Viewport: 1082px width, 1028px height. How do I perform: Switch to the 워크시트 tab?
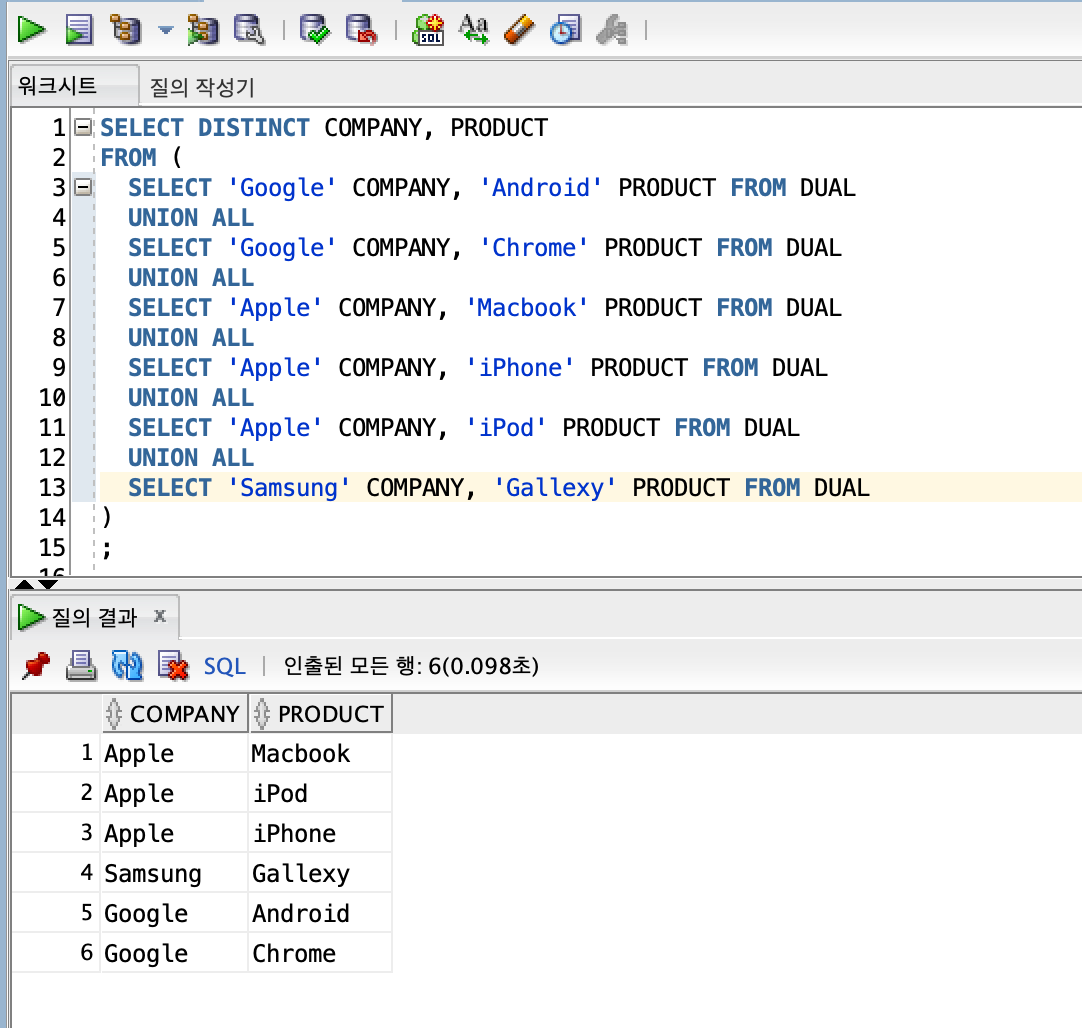click(x=75, y=86)
